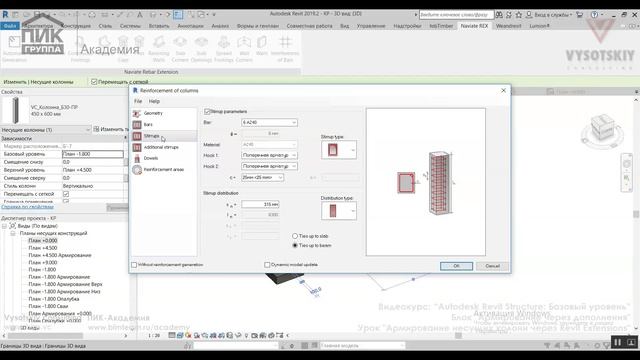Image resolution: width=640 pixels, height=360 pixels.
Task: Click the shopping cart icon in title bar
Action: click(x=579, y=15)
